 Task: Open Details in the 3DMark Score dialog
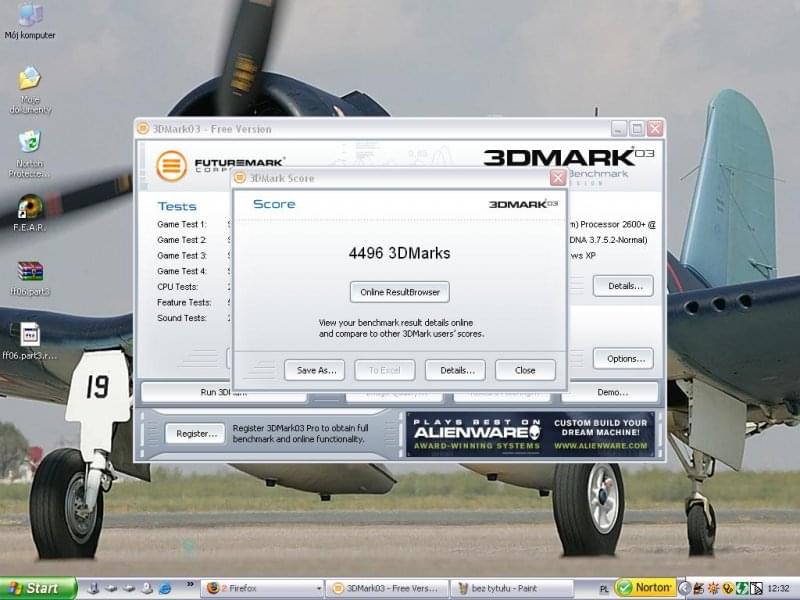click(455, 370)
